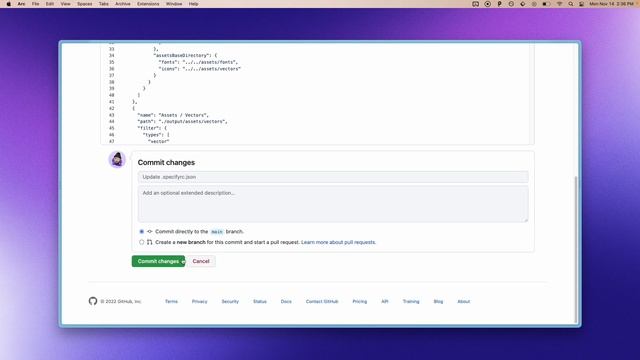Click code line 44 with './output/assets/vectors'
Viewport: 640px width, 360px height.
point(182,122)
